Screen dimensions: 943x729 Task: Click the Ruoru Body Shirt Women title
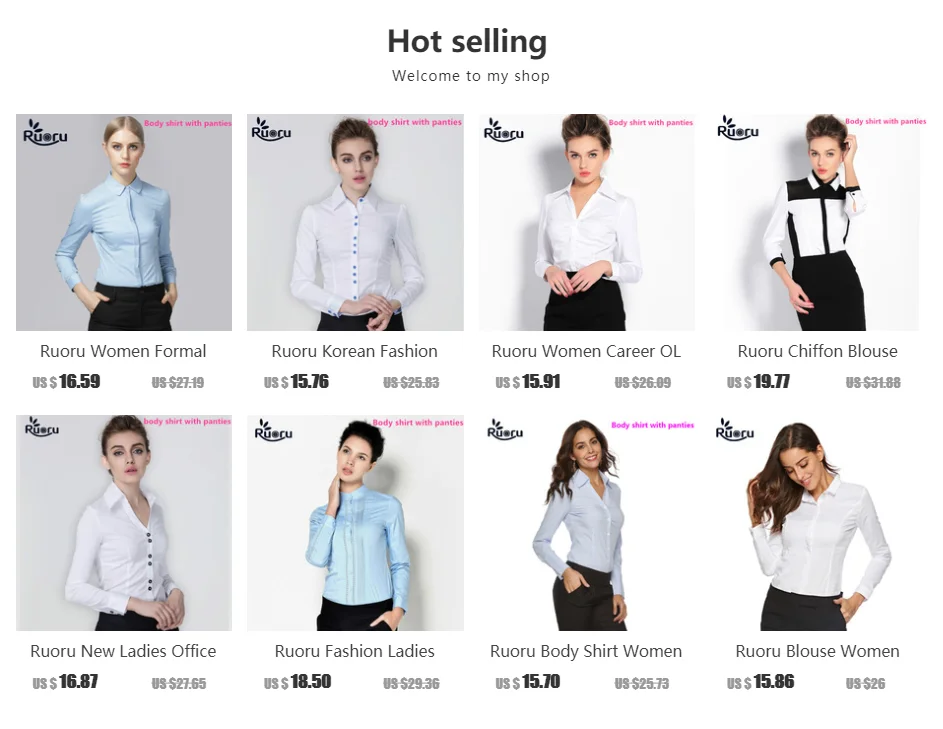[586, 651]
